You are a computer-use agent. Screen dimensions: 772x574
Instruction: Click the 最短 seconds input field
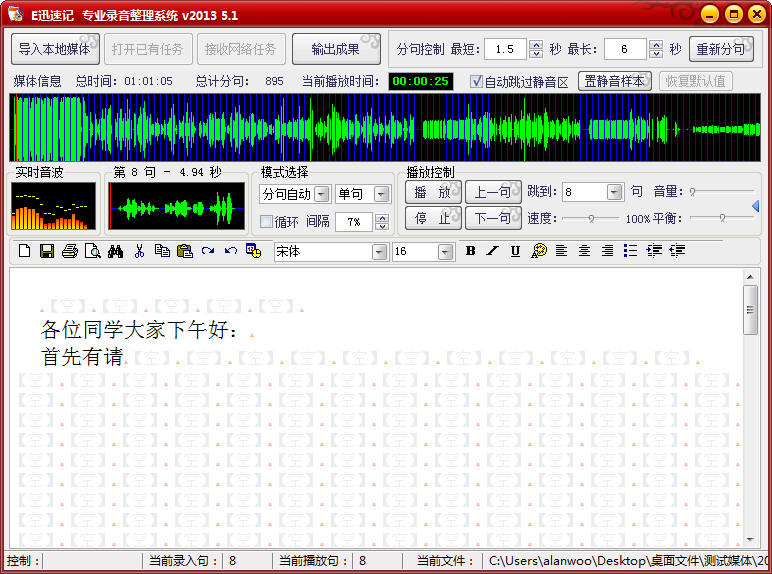pyautogui.click(x=505, y=49)
